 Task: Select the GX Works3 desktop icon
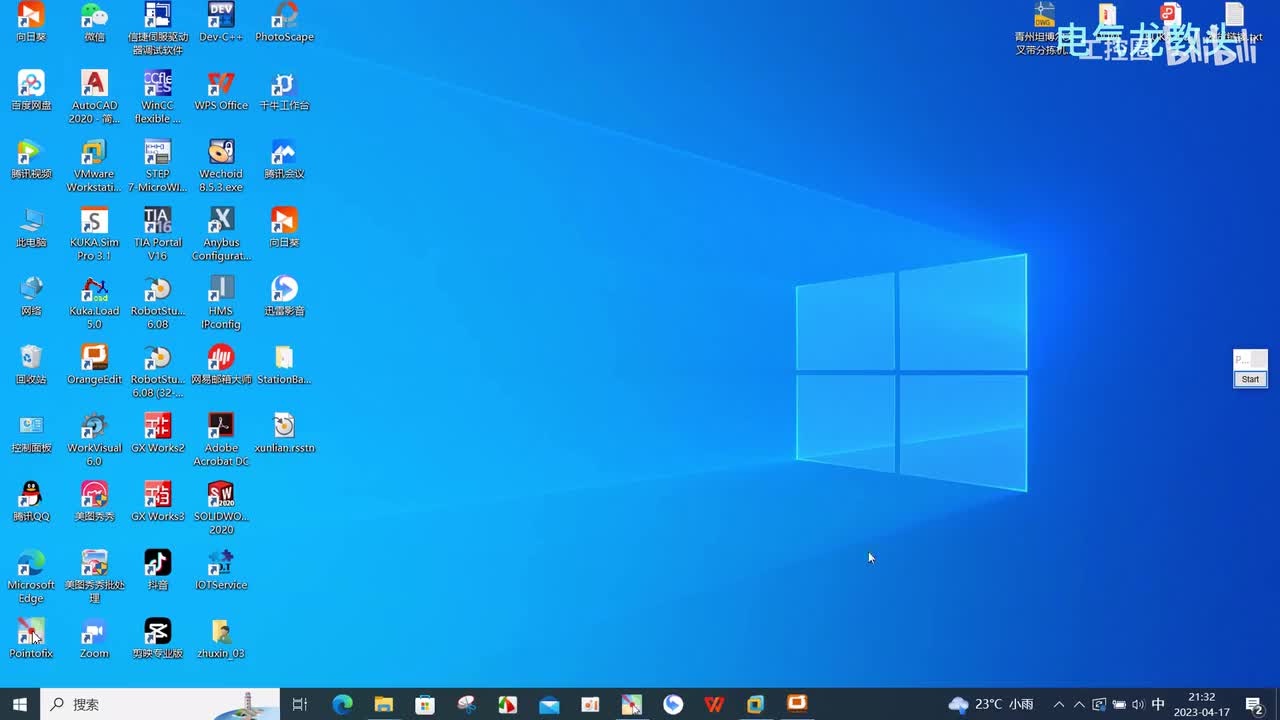157,502
